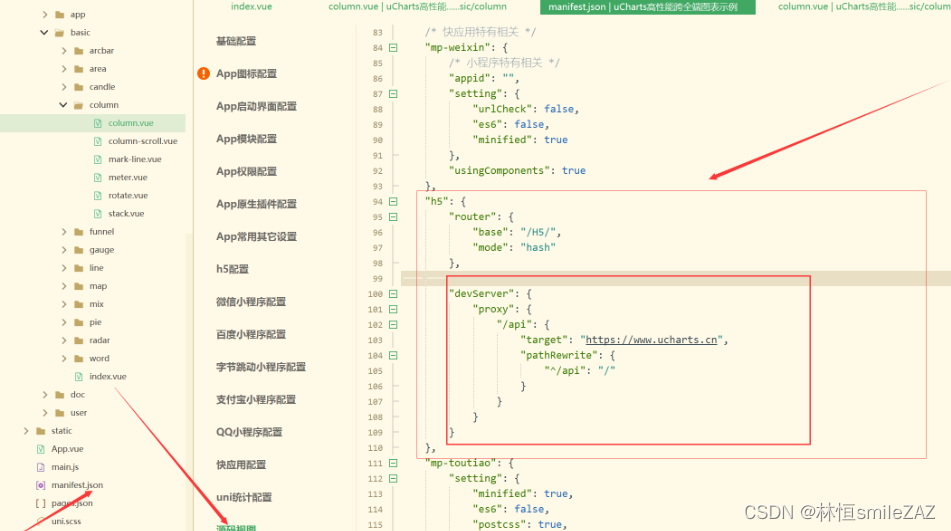Fold the pathRewrite block at line 104

[393, 356]
